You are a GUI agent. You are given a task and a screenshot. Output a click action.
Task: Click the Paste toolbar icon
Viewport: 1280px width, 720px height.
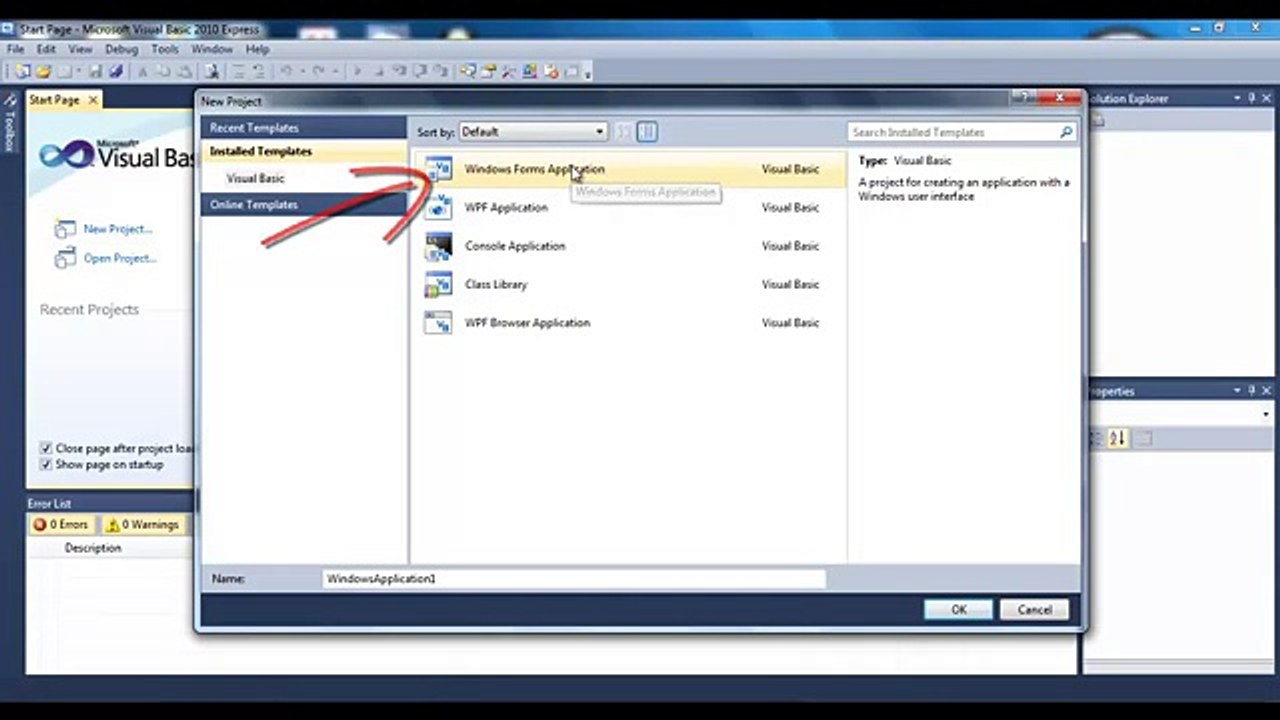(185, 71)
